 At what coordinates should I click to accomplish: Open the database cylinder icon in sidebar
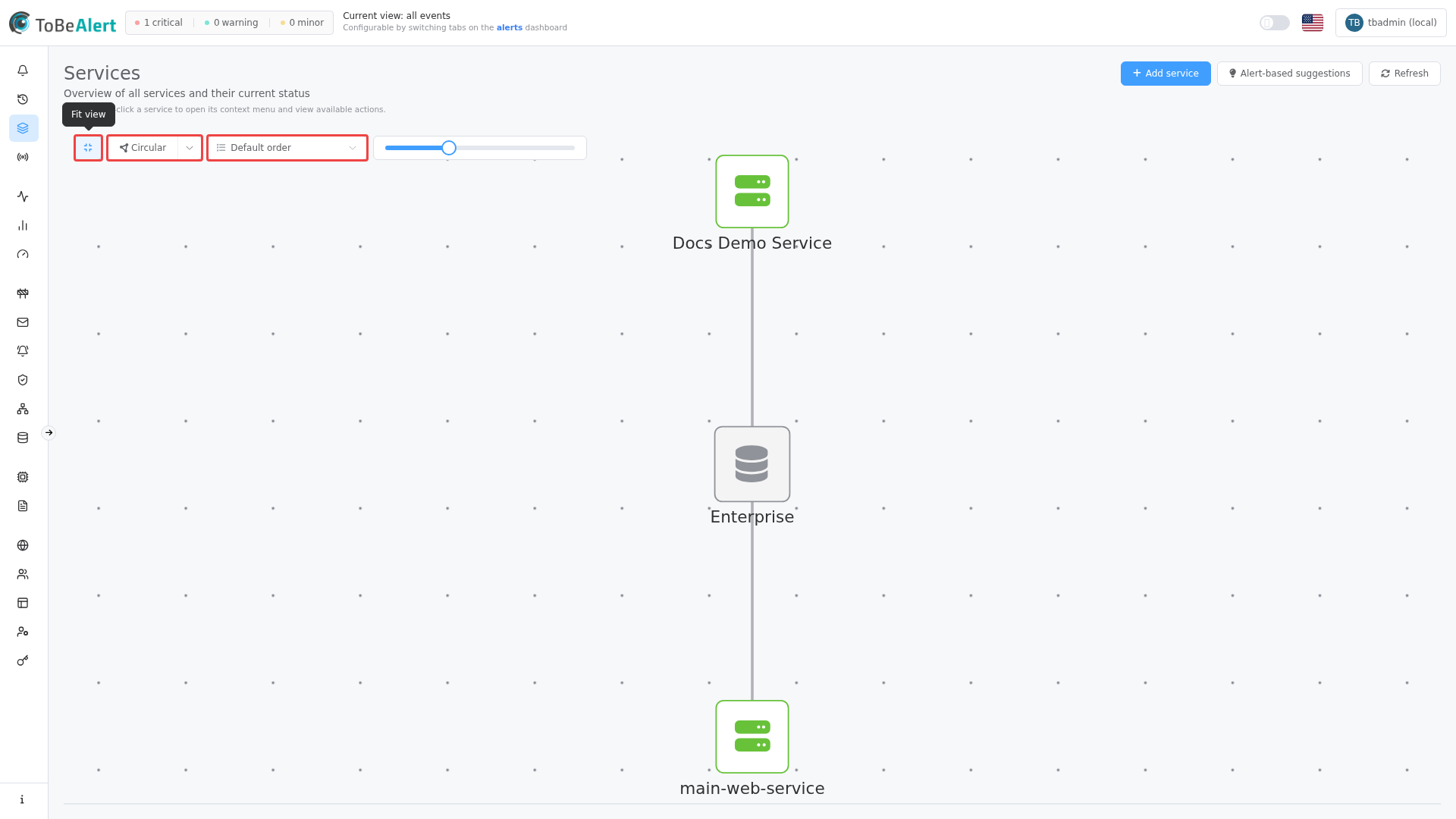coord(23,438)
